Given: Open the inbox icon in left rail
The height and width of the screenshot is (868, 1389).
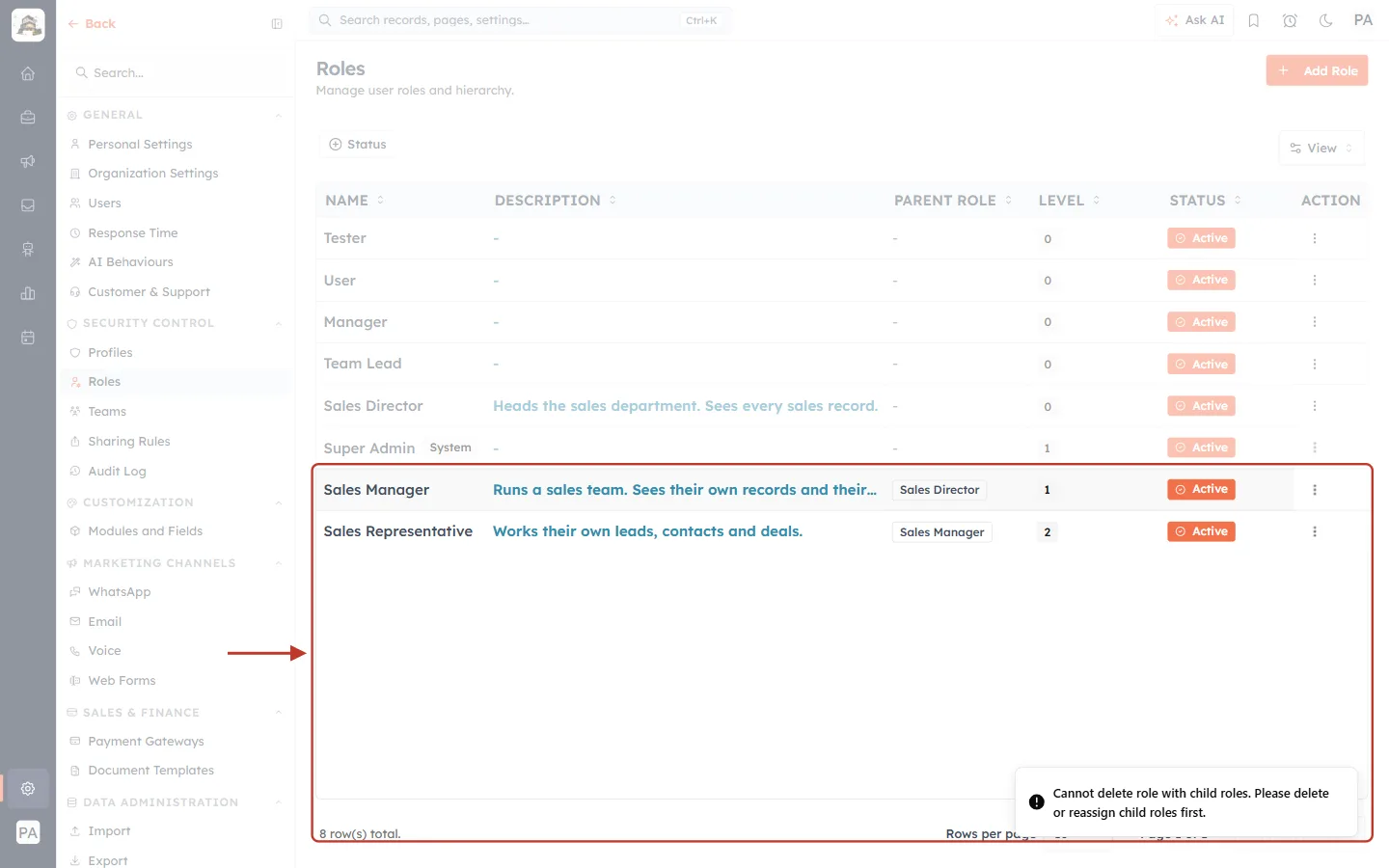Looking at the screenshot, I should point(28,205).
